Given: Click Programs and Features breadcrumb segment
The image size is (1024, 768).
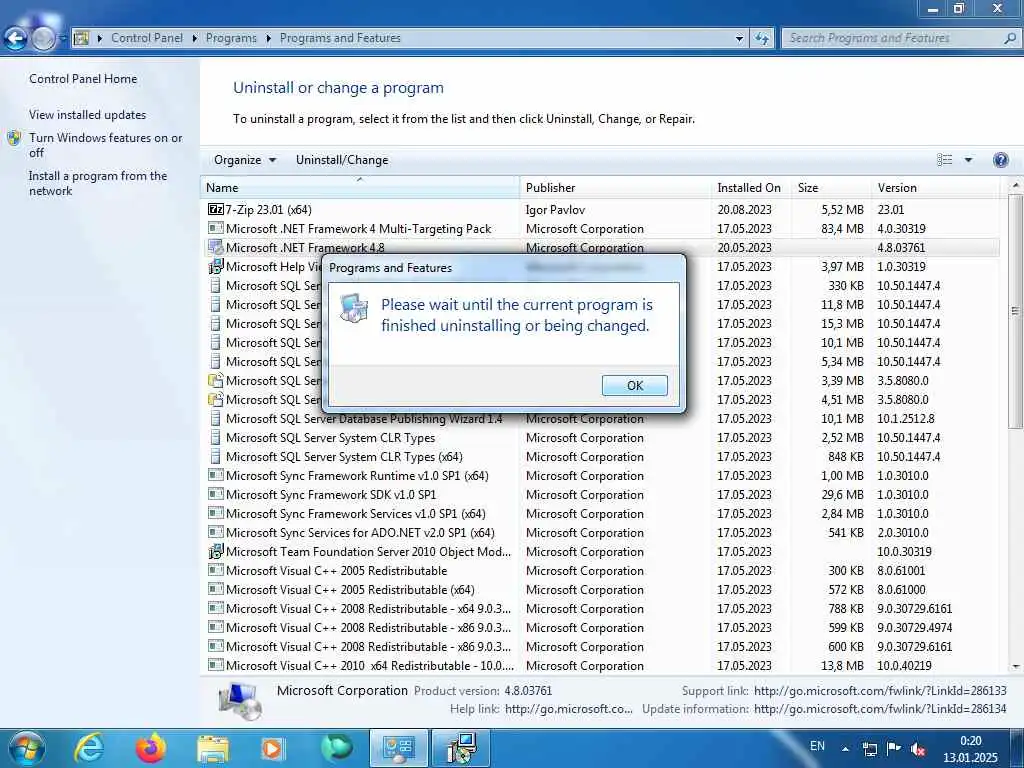Looking at the screenshot, I should (x=340, y=38).
